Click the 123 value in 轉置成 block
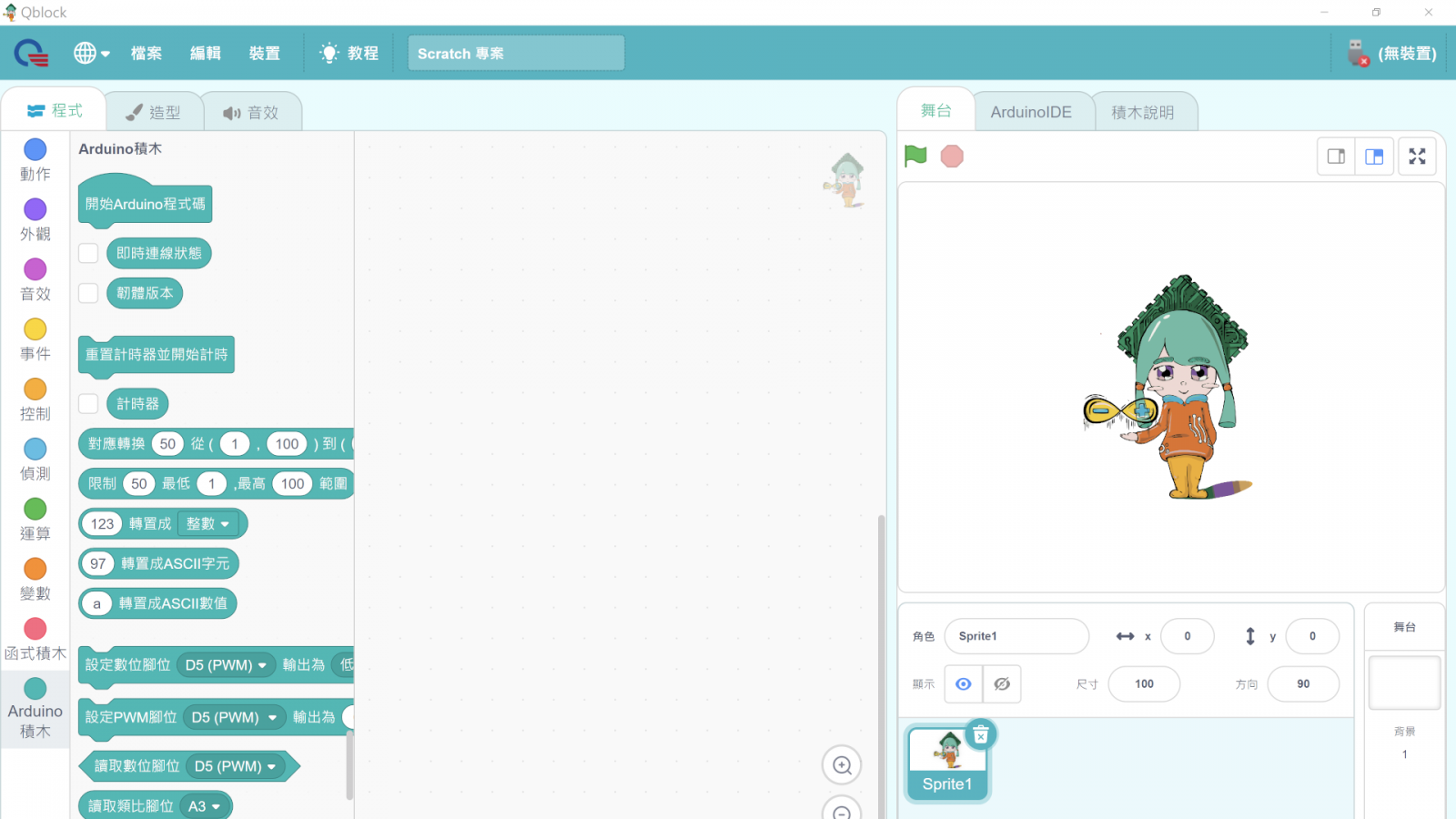The image size is (1456, 819). click(102, 524)
